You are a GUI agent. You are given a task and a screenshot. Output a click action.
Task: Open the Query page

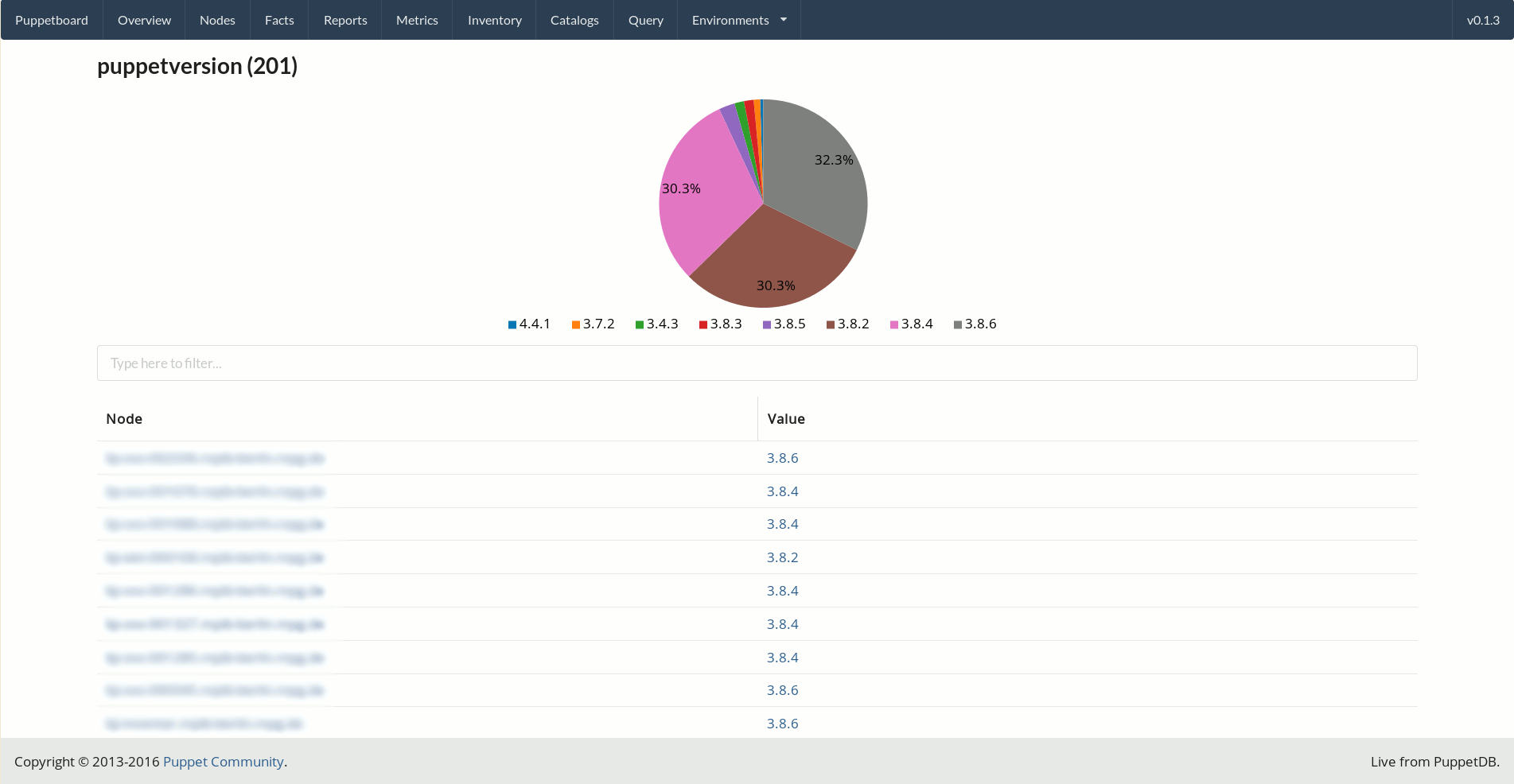click(645, 20)
